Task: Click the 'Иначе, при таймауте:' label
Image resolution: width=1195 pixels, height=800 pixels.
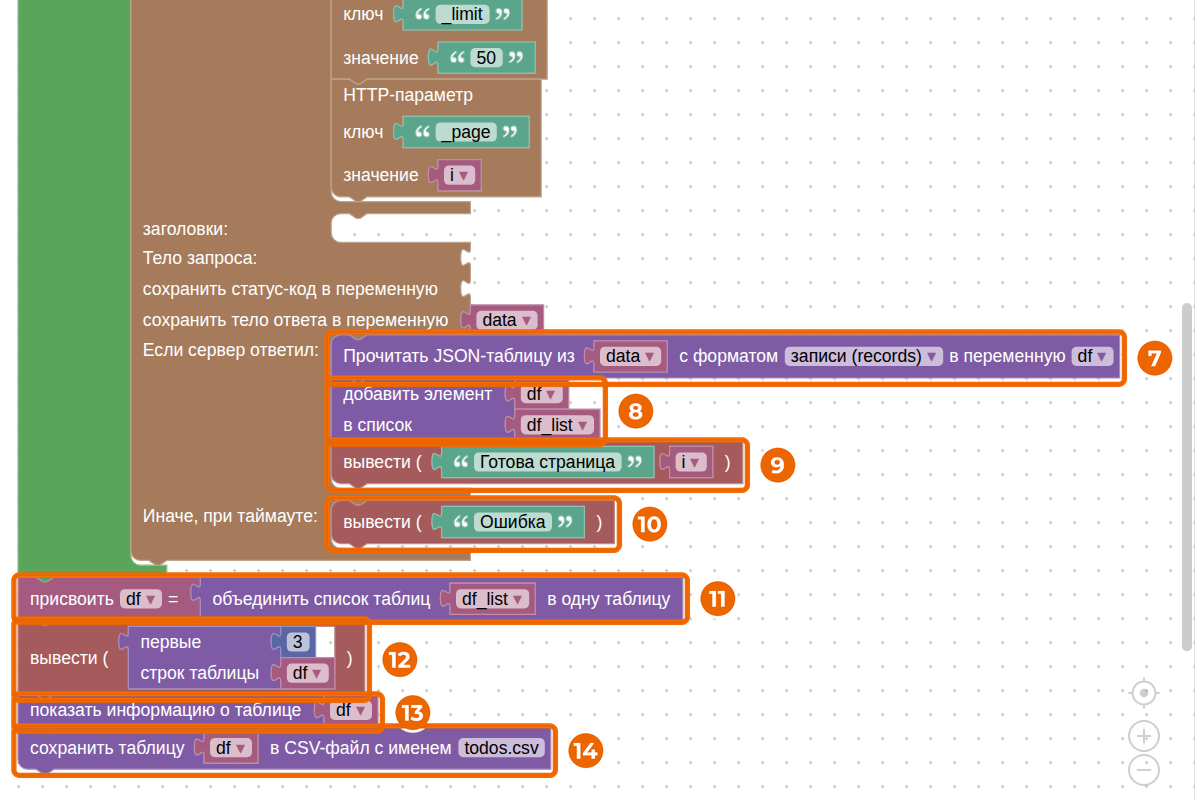Action: click(230, 516)
